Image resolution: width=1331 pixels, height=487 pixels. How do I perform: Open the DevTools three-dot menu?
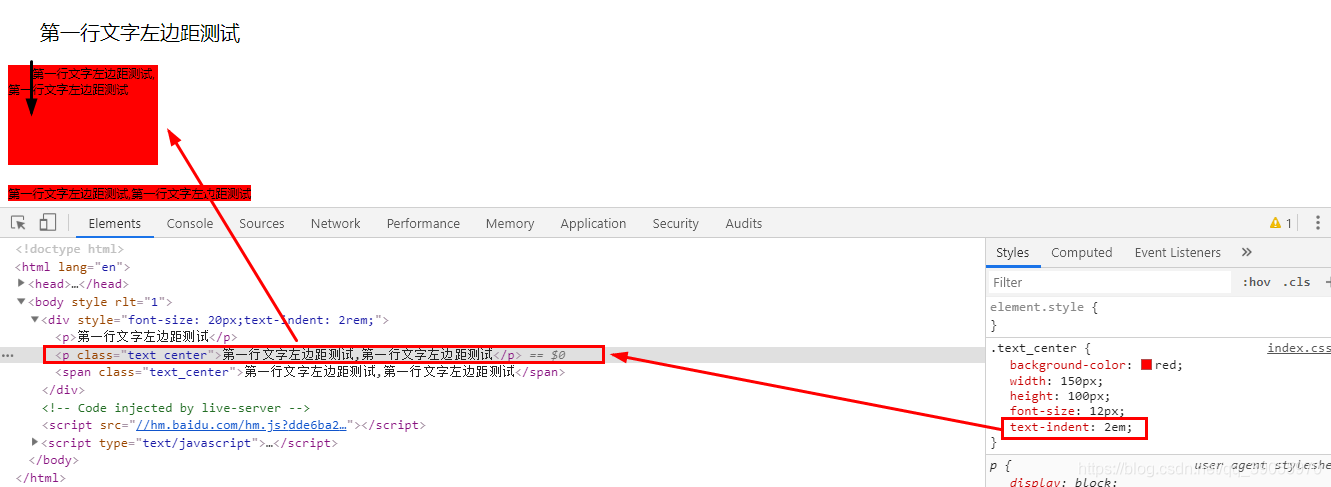click(1318, 223)
